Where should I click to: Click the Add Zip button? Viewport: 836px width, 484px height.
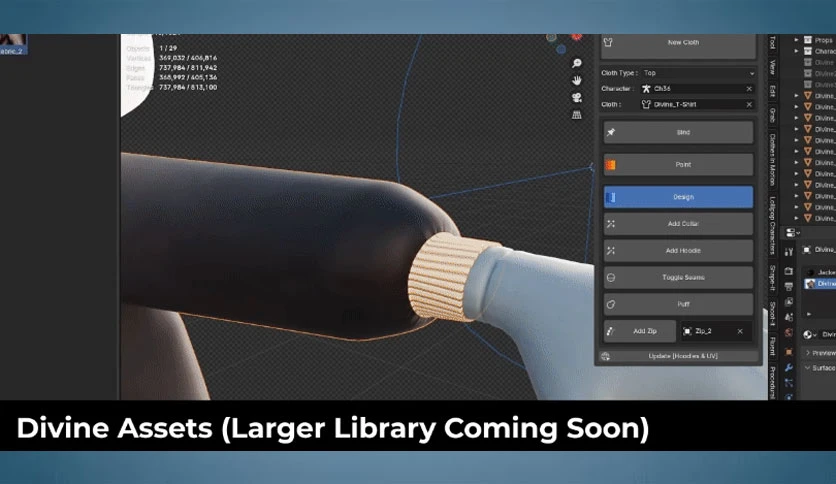[x=640, y=331]
